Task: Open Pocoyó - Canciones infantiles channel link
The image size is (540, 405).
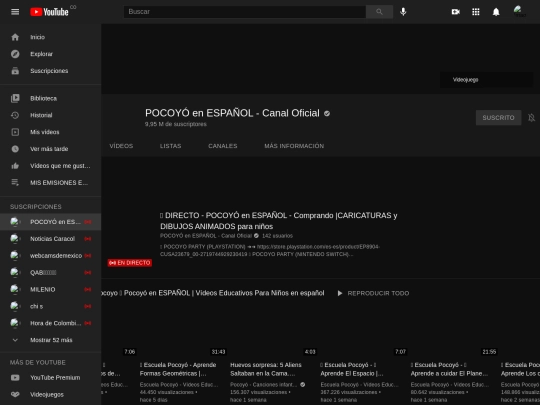Action: click(263, 385)
